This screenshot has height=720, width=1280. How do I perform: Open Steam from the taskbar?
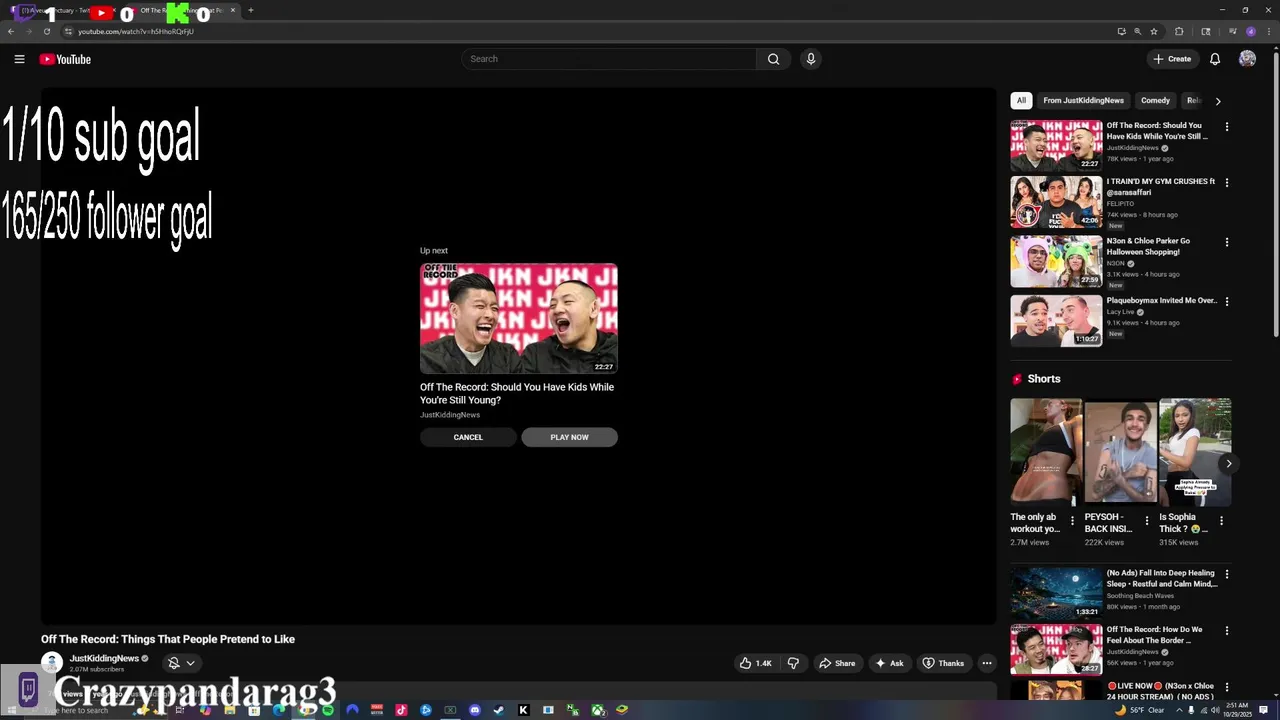499,710
